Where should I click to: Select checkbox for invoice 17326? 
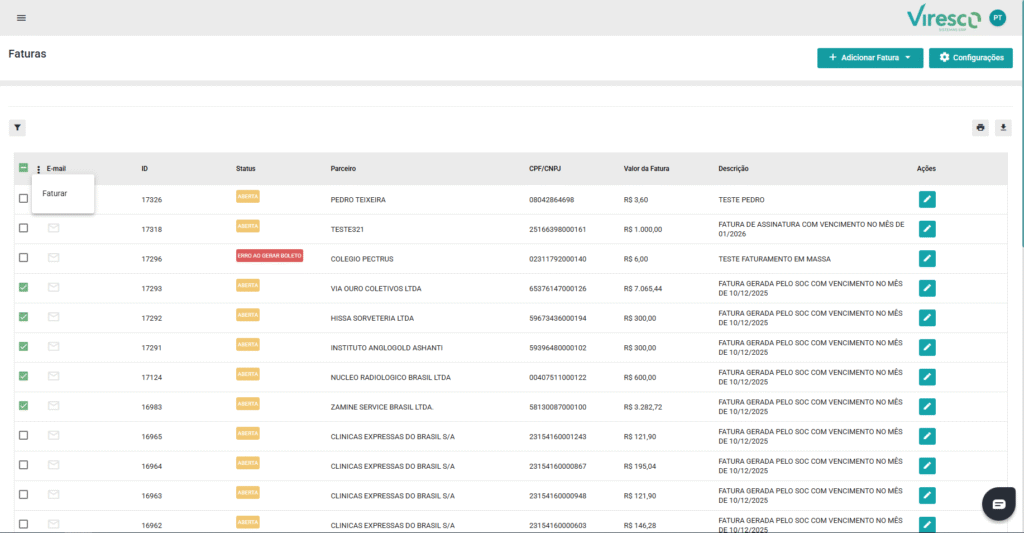point(23,199)
